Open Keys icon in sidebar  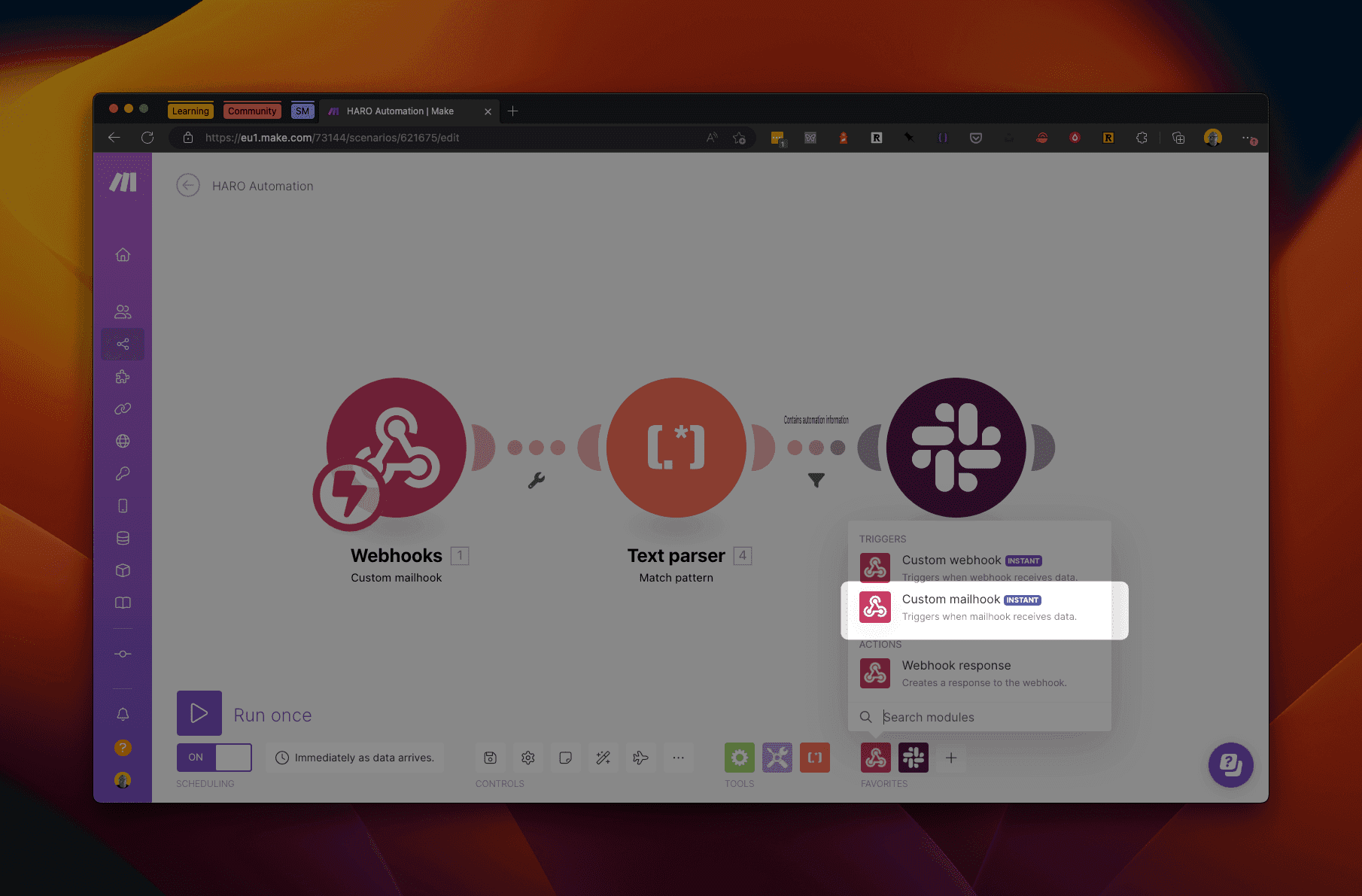point(123,473)
